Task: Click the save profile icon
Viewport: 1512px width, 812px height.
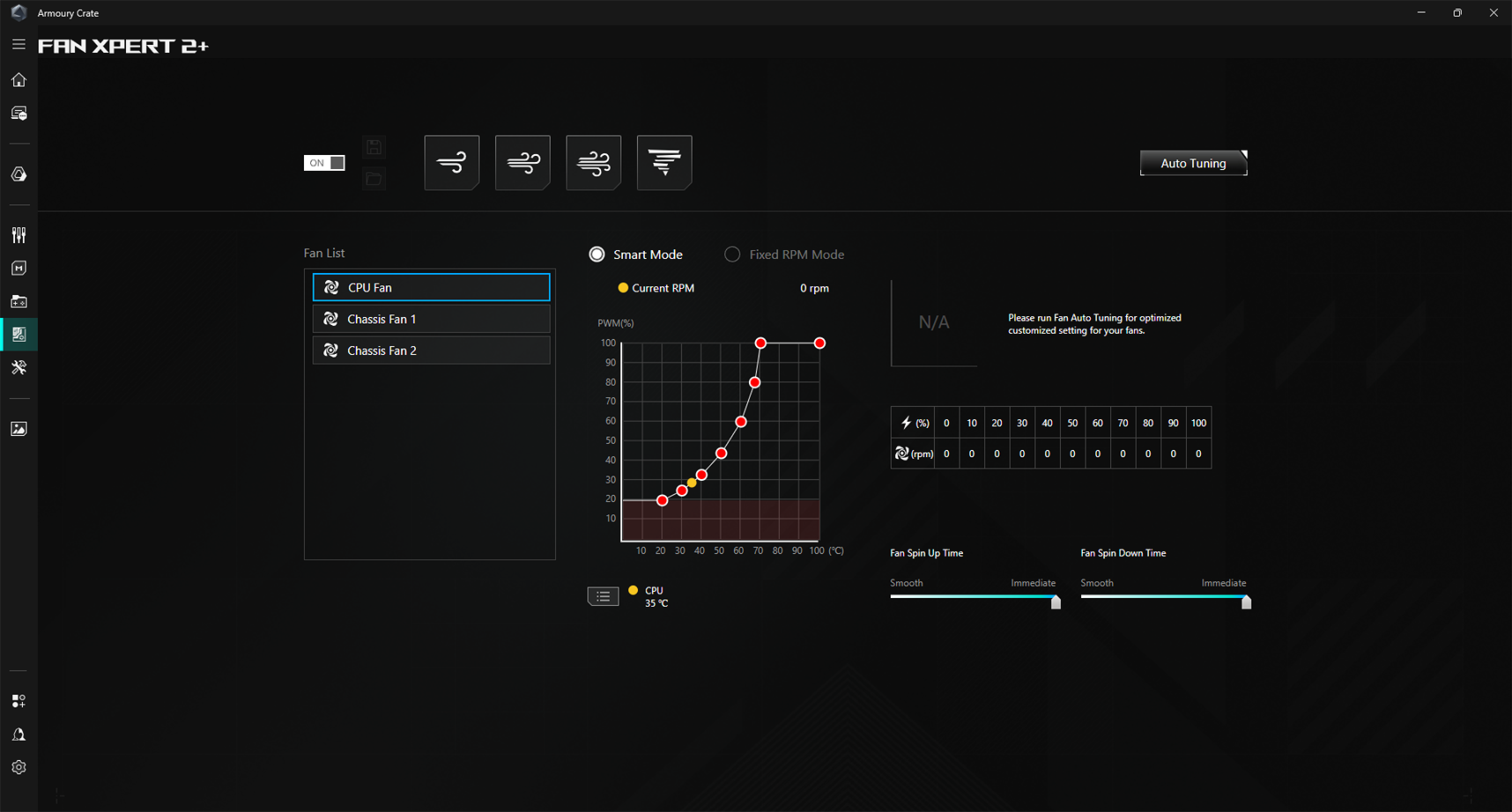Action: tap(374, 147)
